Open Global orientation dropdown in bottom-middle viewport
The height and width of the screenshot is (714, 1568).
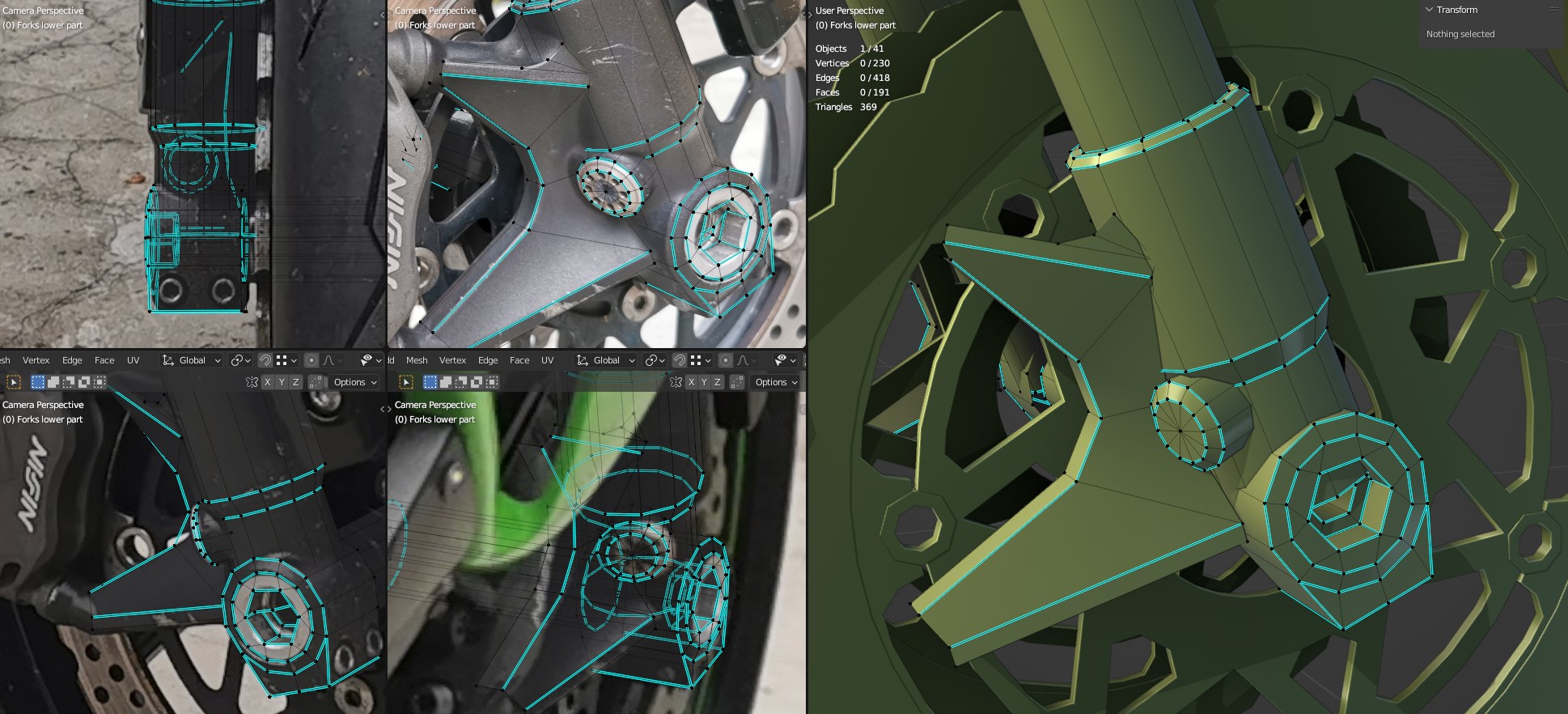tap(606, 360)
